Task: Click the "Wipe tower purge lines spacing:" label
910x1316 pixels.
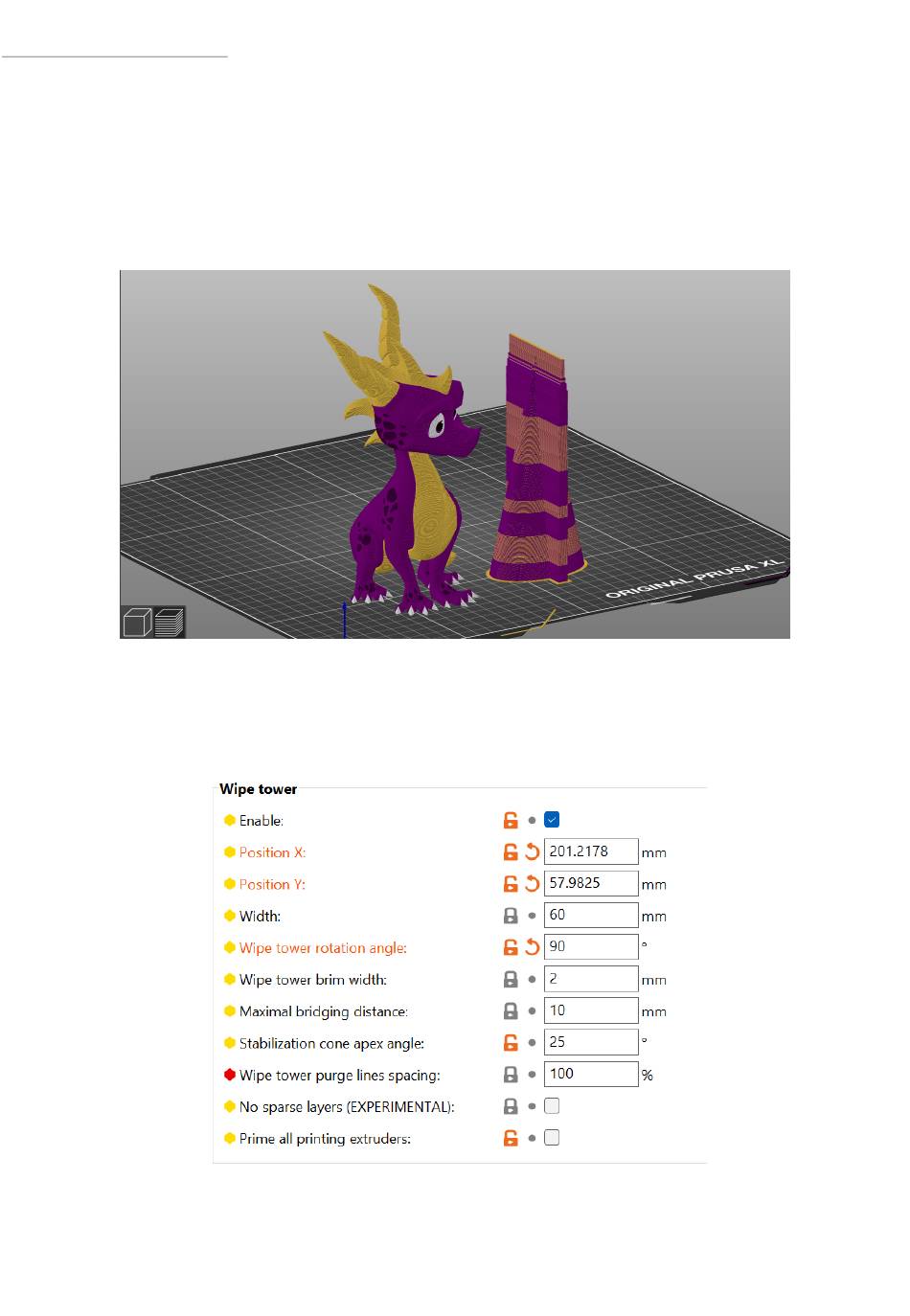Action: pos(340,1076)
